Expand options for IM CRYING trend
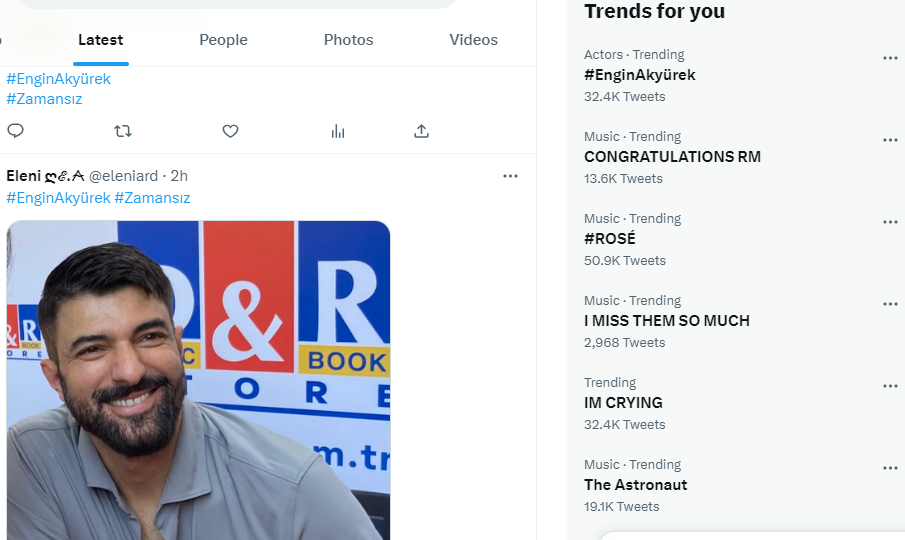The image size is (905, 540). point(890,386)
